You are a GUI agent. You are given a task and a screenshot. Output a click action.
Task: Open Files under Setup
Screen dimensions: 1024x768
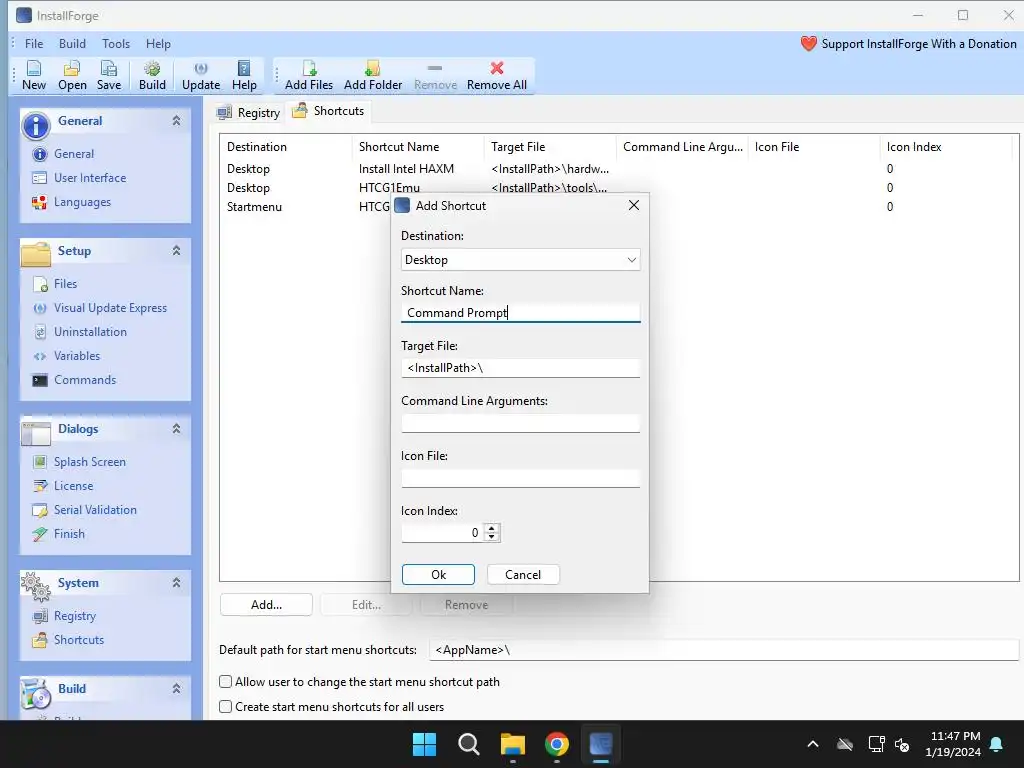tap(65, 283)
